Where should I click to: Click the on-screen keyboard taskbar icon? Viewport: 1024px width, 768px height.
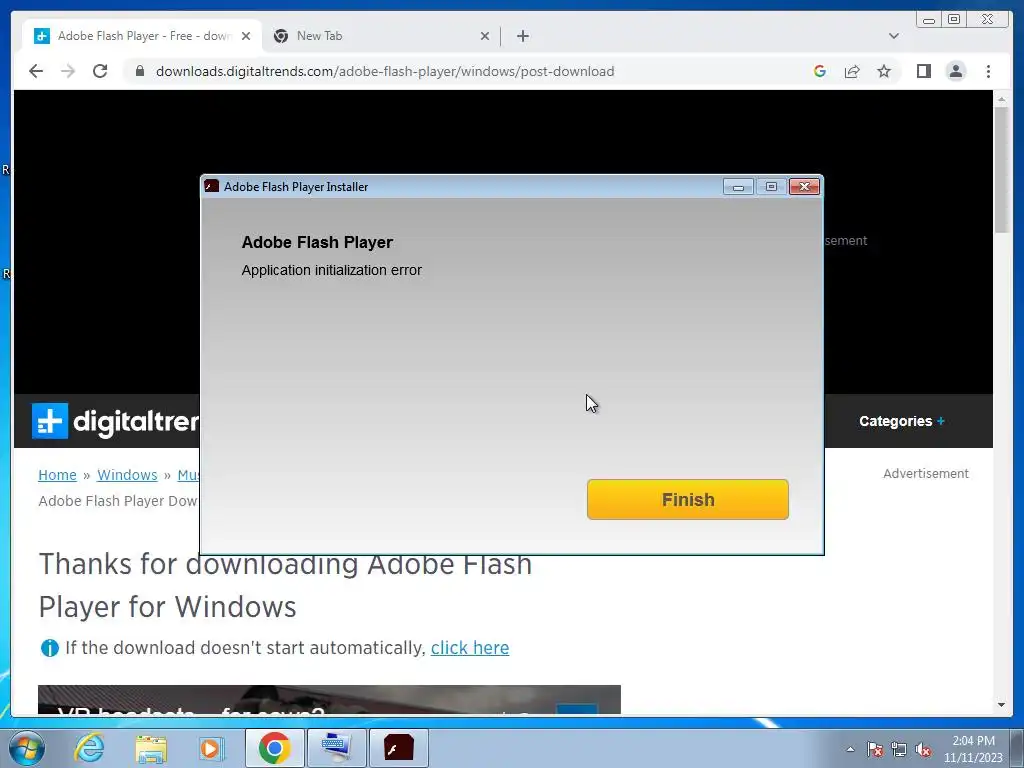pos(336,748)
